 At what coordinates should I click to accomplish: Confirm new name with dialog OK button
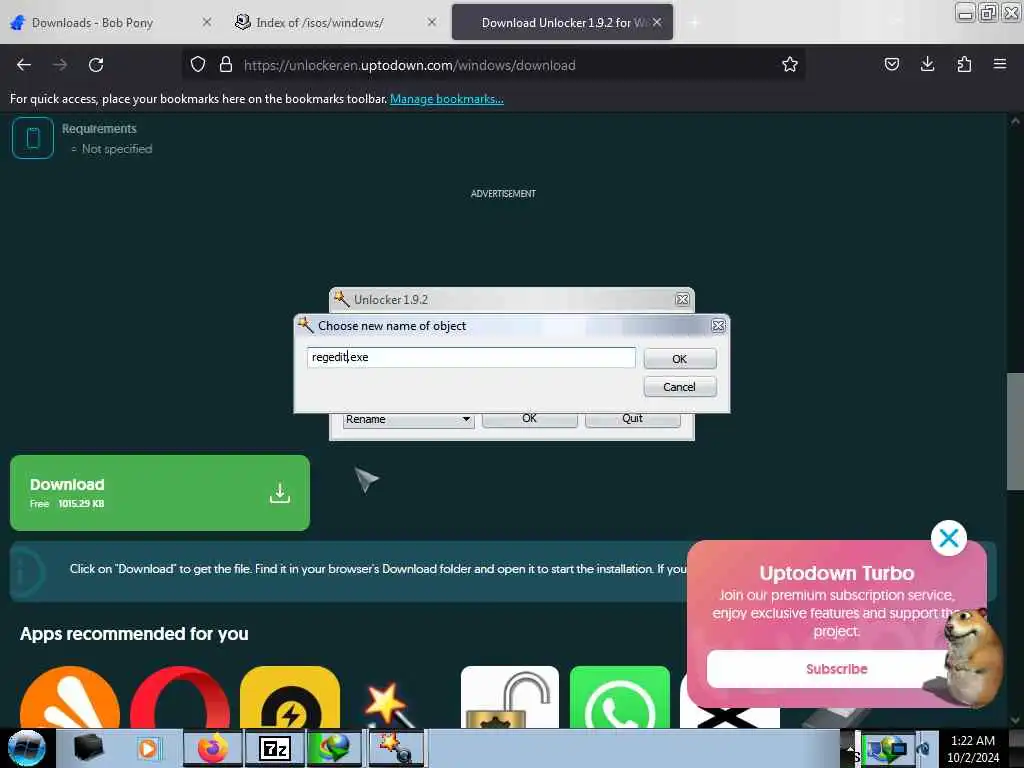pos(680,359)
